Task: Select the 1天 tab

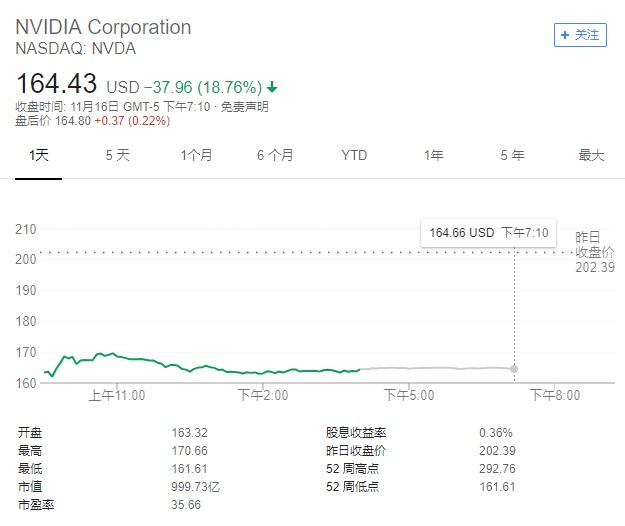Action: coord(39,155)
